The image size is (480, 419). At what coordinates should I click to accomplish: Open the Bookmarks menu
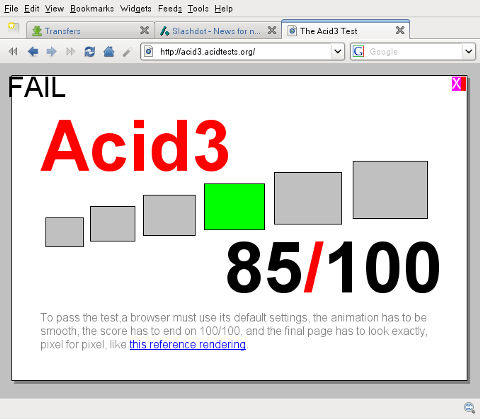92,9
